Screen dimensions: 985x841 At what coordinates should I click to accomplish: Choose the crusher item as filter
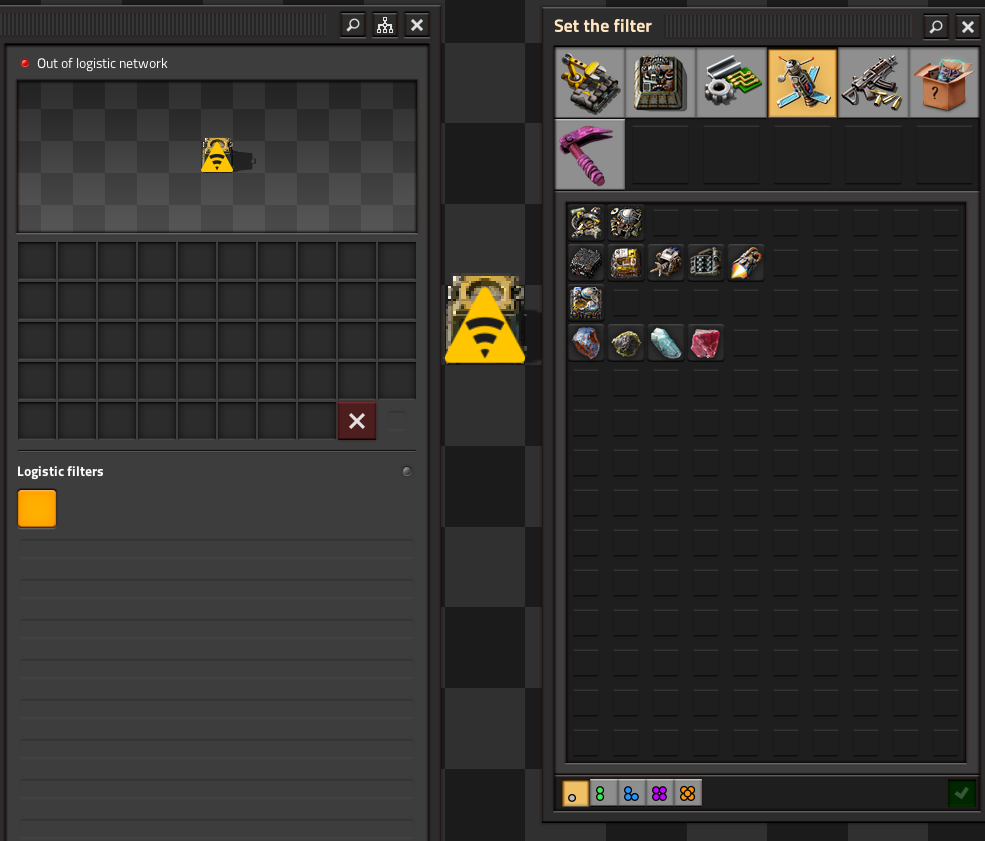tap(706, 263)
